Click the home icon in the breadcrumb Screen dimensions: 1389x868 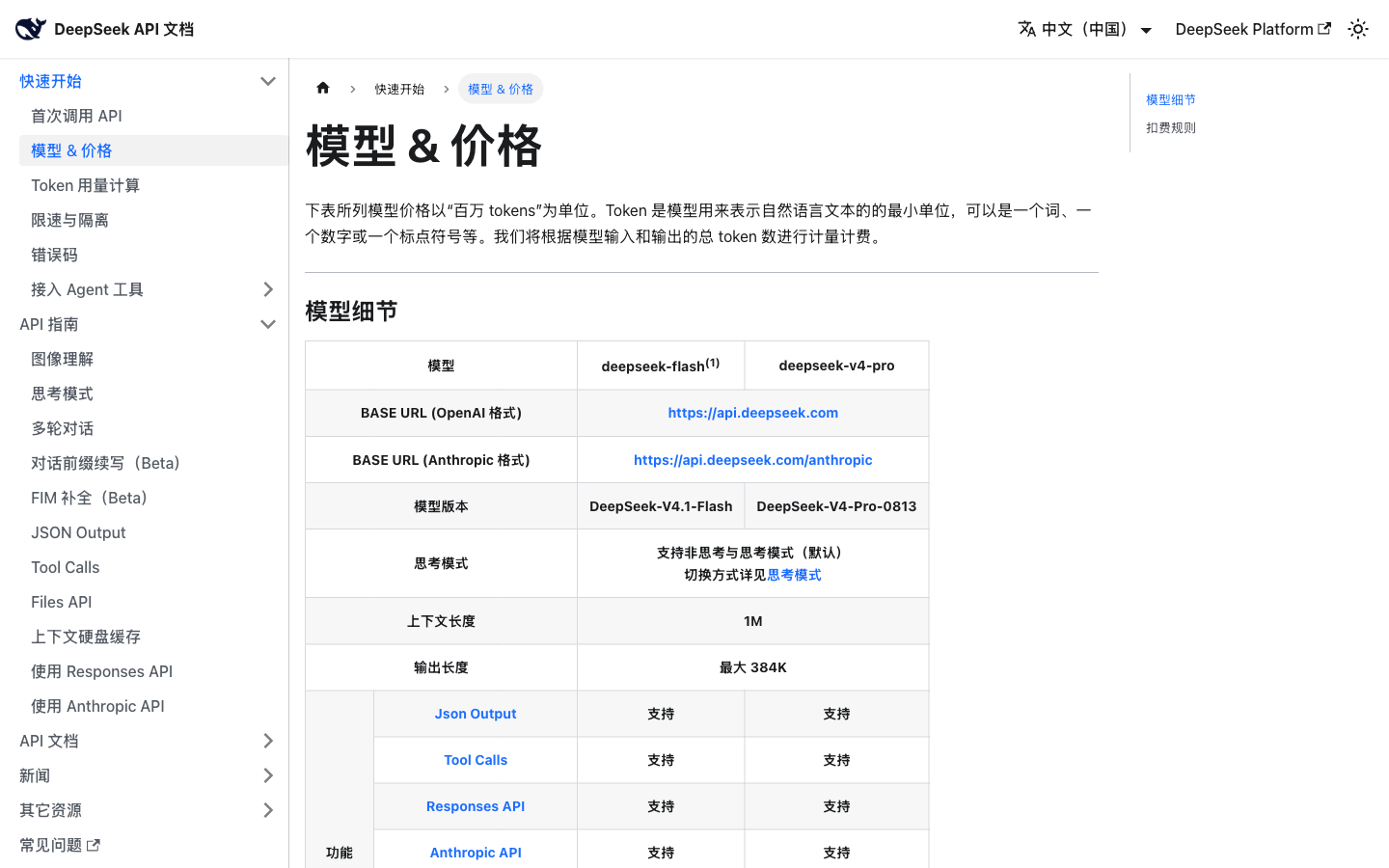[x=323, y=88]
